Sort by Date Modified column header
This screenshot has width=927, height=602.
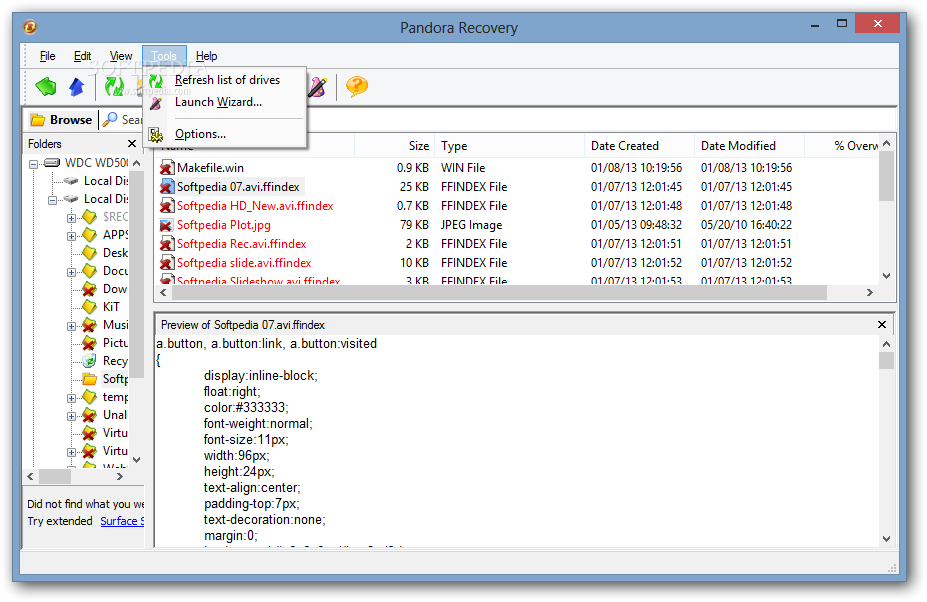(x=750, y=146)
